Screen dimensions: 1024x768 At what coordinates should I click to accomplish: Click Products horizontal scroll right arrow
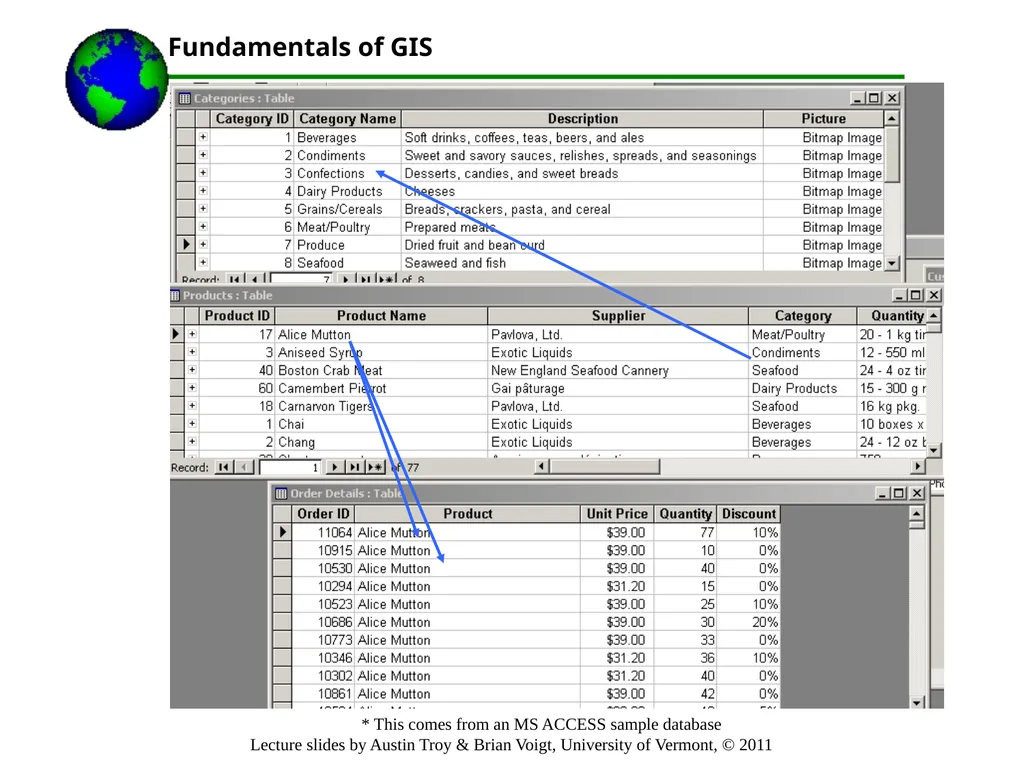click(918, 466)
